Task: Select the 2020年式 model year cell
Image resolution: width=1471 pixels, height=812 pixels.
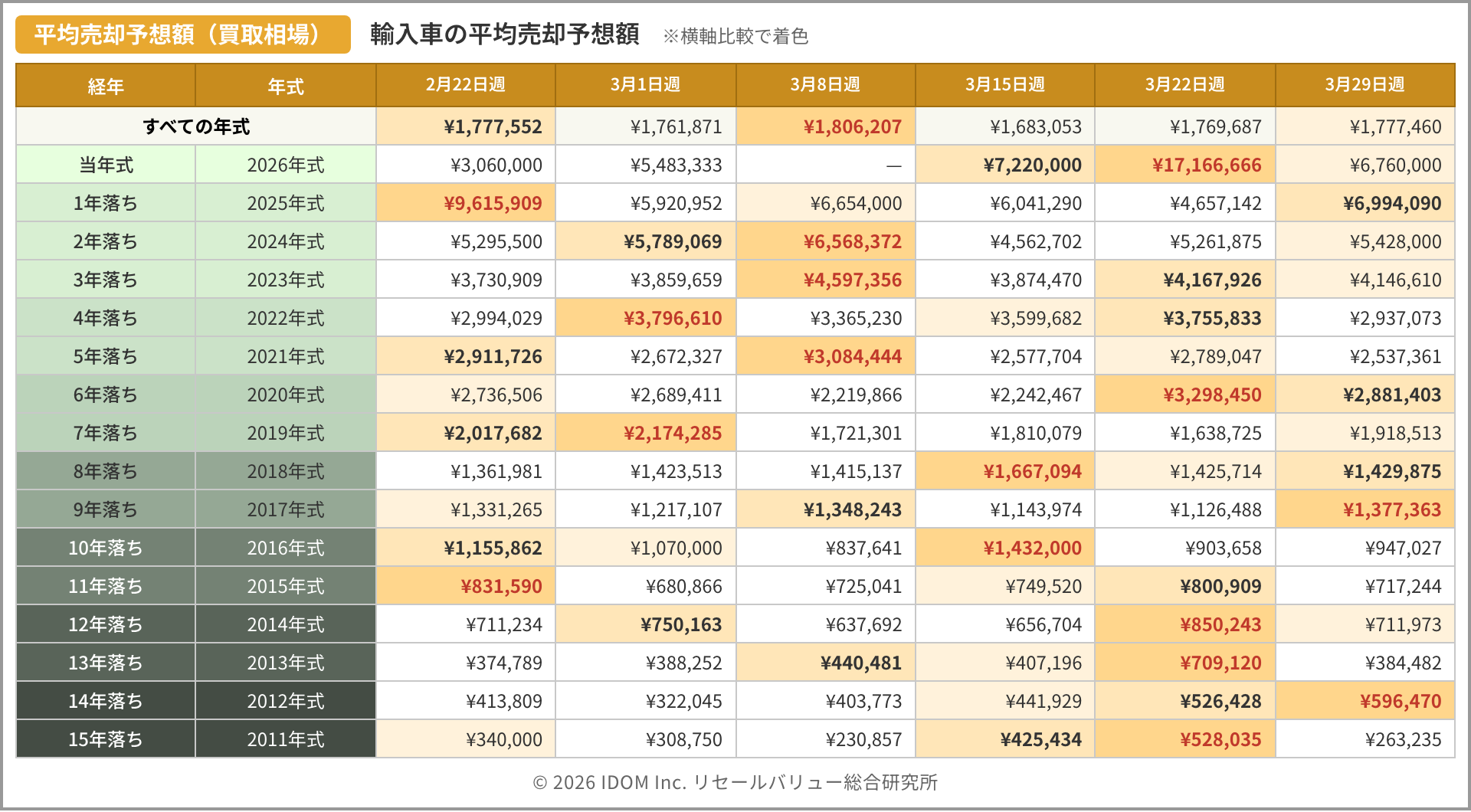Action: coord(286,395)
